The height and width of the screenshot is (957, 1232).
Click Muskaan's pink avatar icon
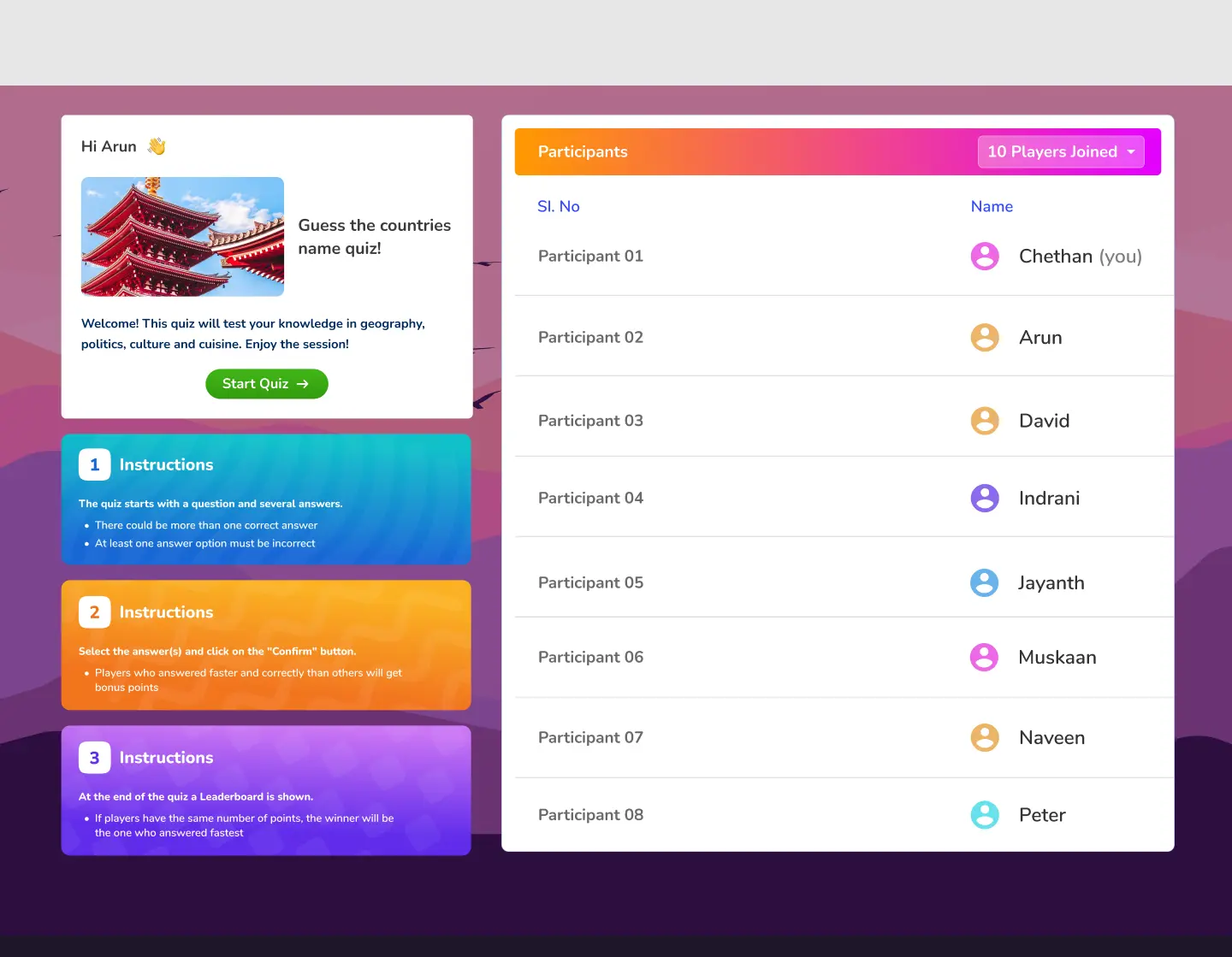pos(984,657)
